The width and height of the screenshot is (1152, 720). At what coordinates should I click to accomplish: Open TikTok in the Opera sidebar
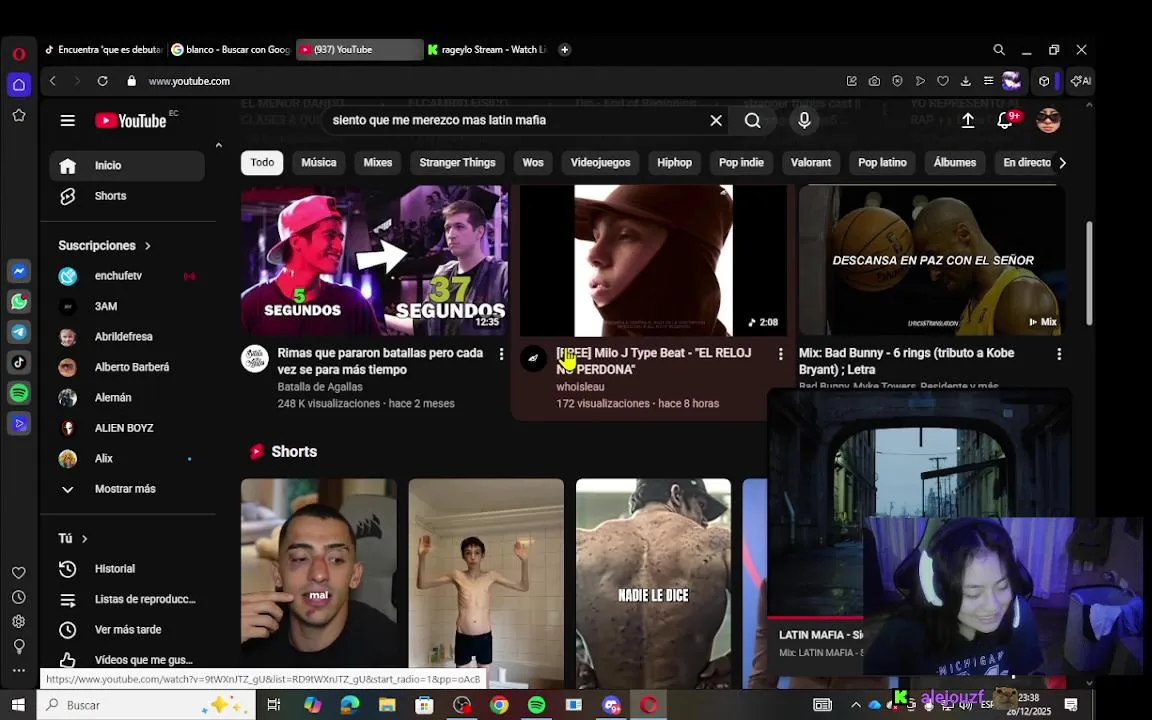click(19, 362)
